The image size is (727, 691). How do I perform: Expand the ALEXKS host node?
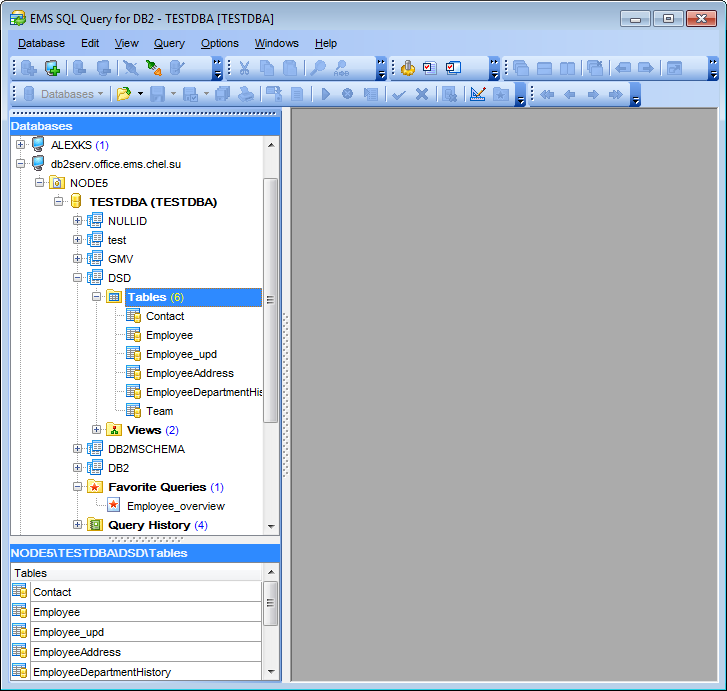point(20,145)
